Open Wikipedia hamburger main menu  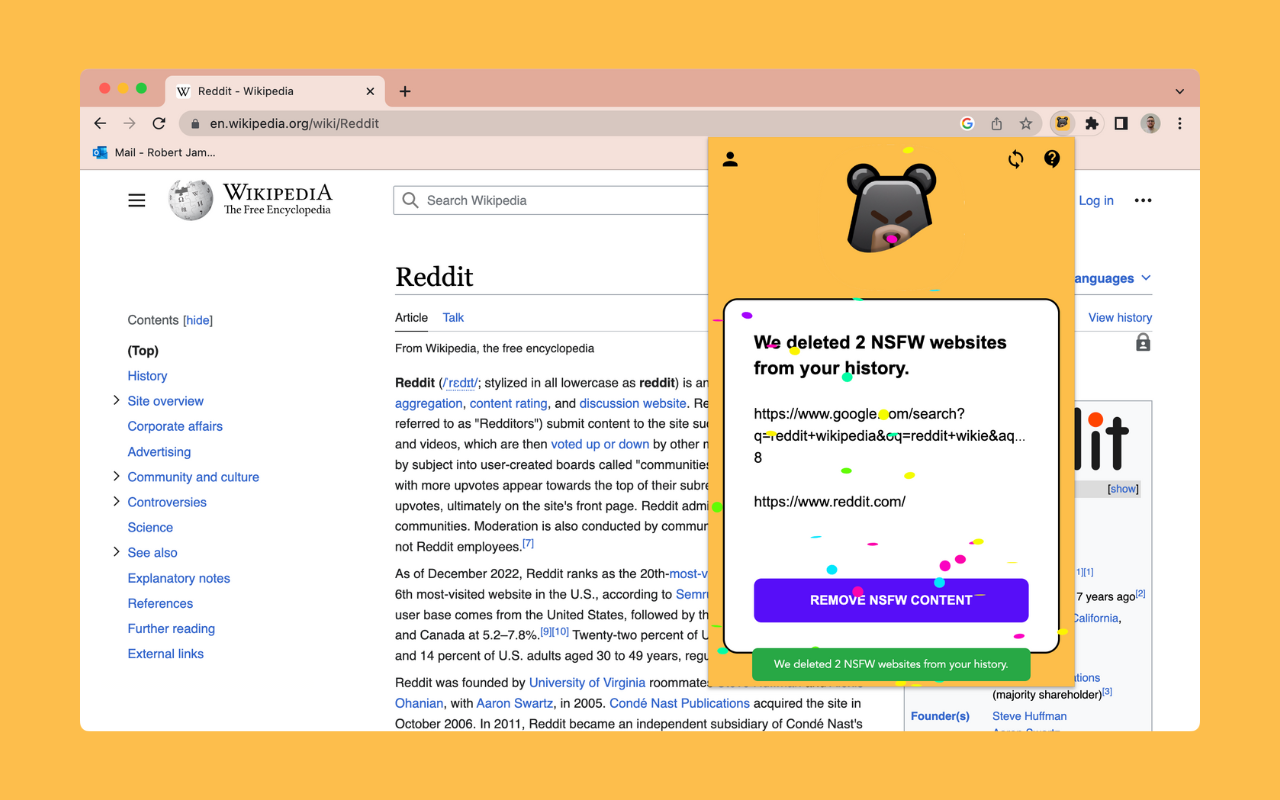click(137, 200)
